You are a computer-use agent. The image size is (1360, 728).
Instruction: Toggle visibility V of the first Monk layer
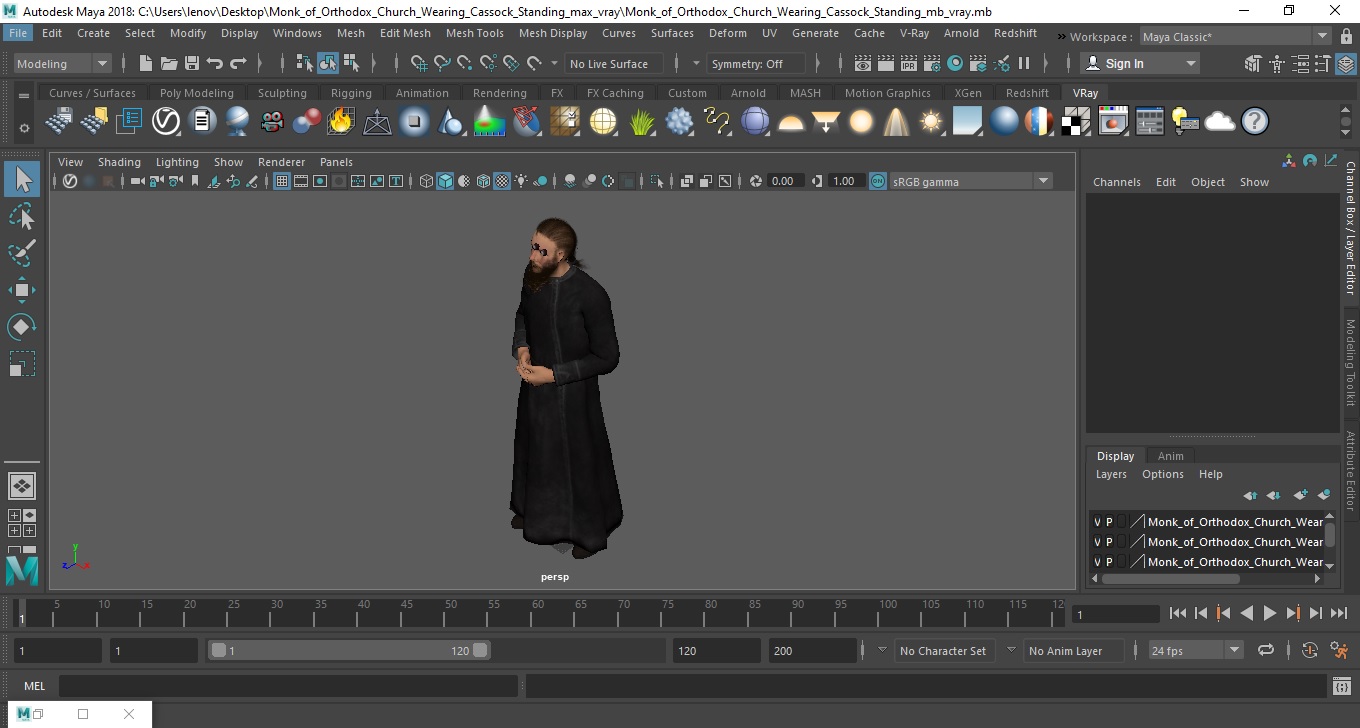pyautogui.click(x=1097, y=522)
